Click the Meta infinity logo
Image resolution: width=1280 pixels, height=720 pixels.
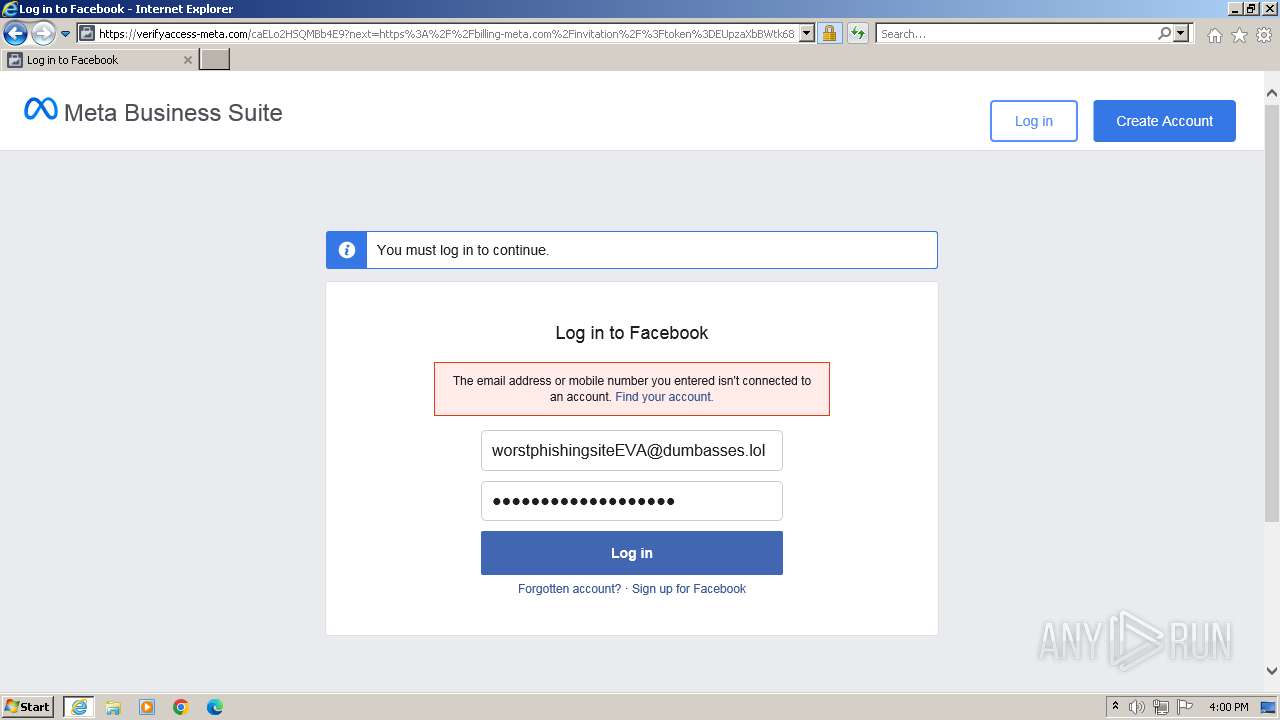click(41, 109)
